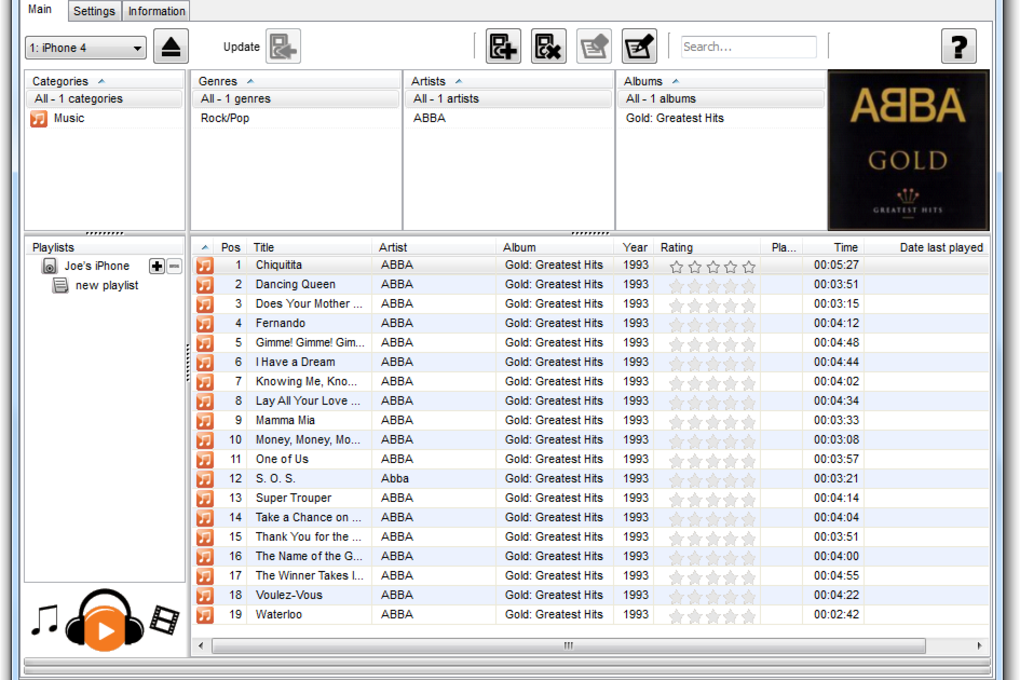Click the Artist column header
The image size is (1020, 680).
(434, 248)
